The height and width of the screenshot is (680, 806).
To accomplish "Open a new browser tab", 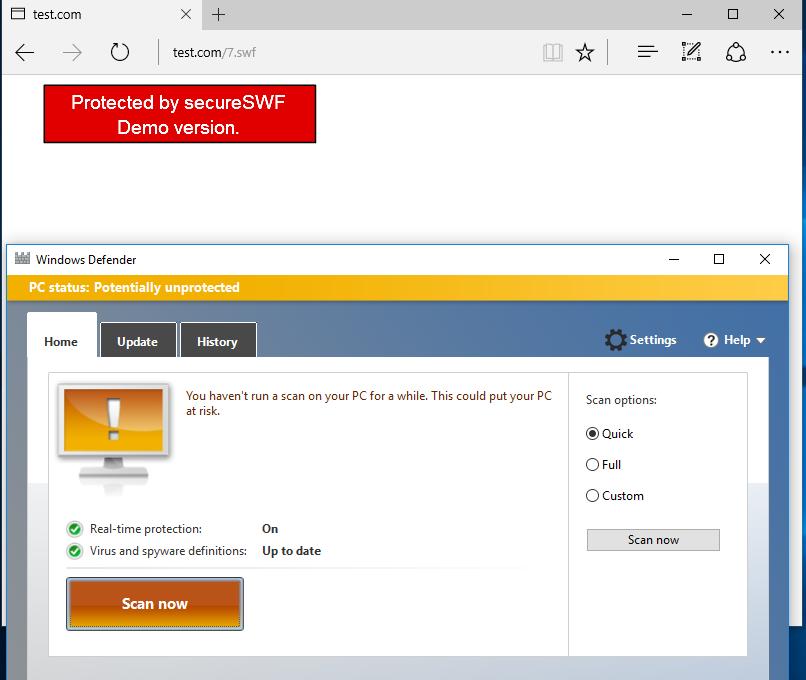I will click(218, 15).
